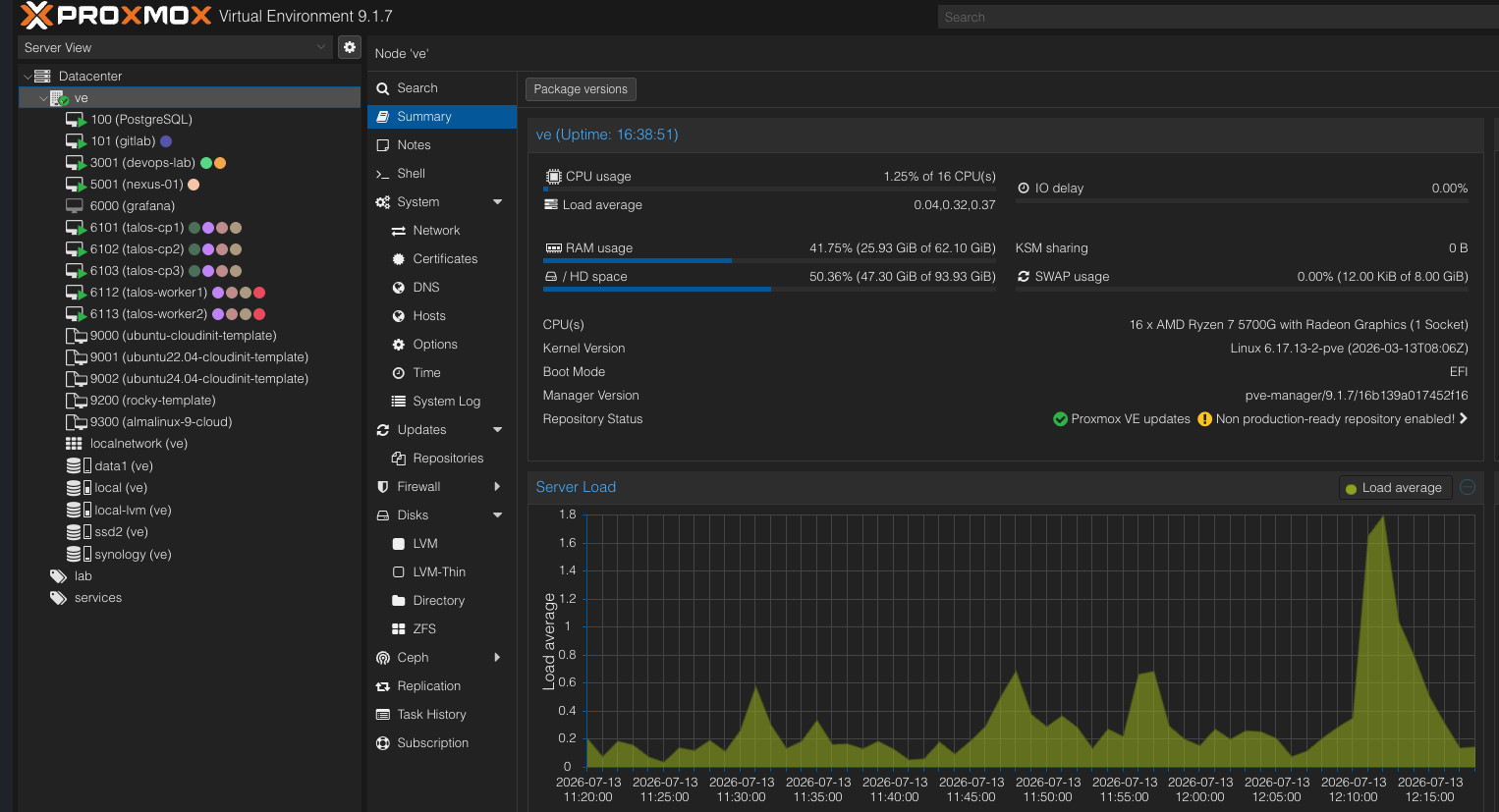The width and height of the screenshot is (1499, 812).
Task: Click the Options gear icon
Action: (x=399, y=345)
